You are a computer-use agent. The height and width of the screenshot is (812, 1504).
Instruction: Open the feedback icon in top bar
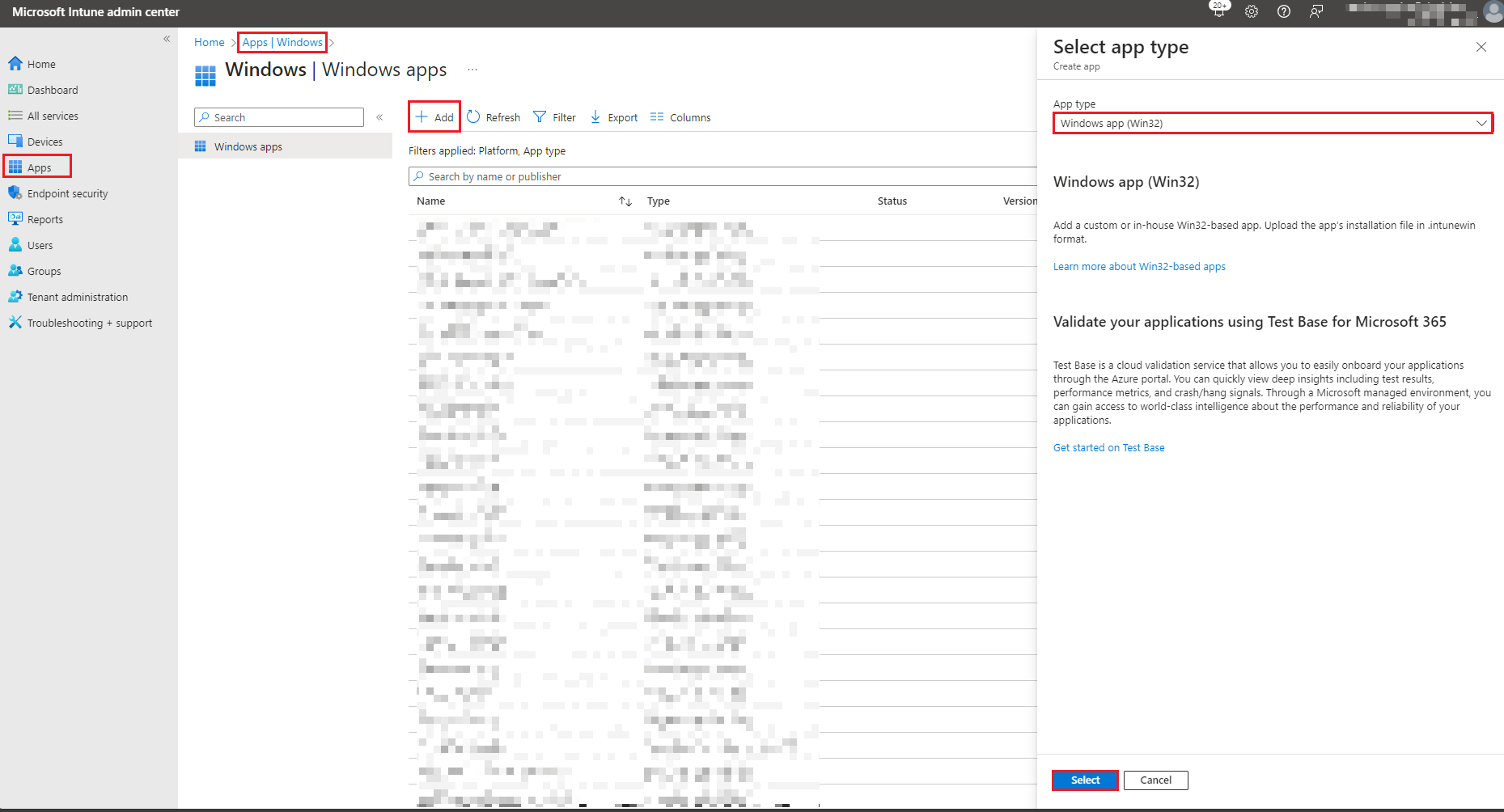click(x=1316, y=11)
